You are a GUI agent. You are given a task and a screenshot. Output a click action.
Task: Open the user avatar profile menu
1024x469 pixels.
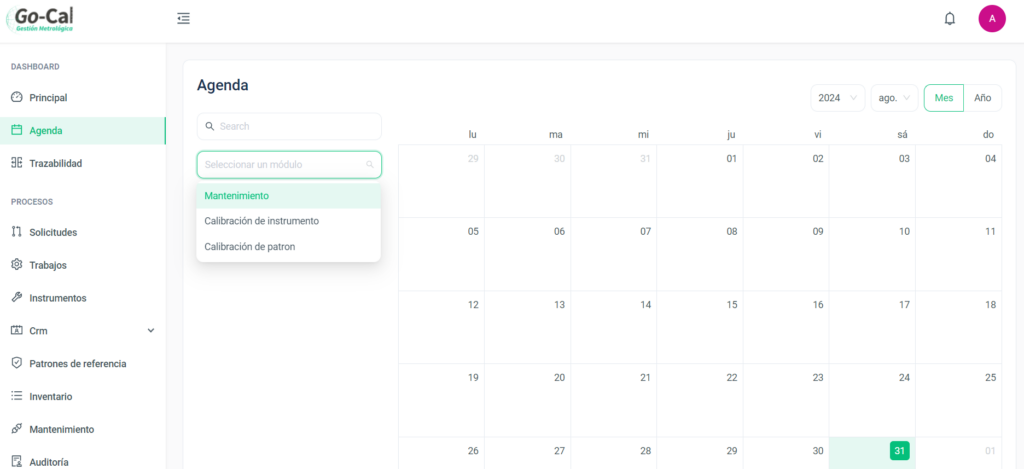pos(991,18)
